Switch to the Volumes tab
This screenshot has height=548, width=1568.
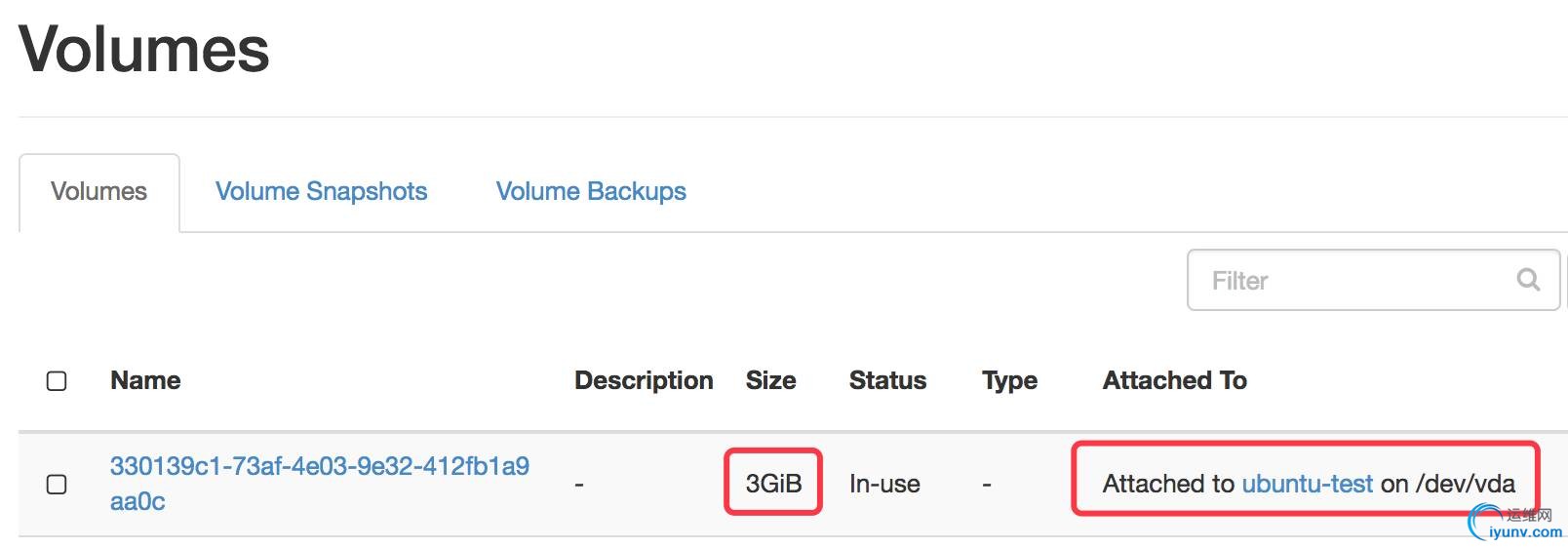pos(98,191)
